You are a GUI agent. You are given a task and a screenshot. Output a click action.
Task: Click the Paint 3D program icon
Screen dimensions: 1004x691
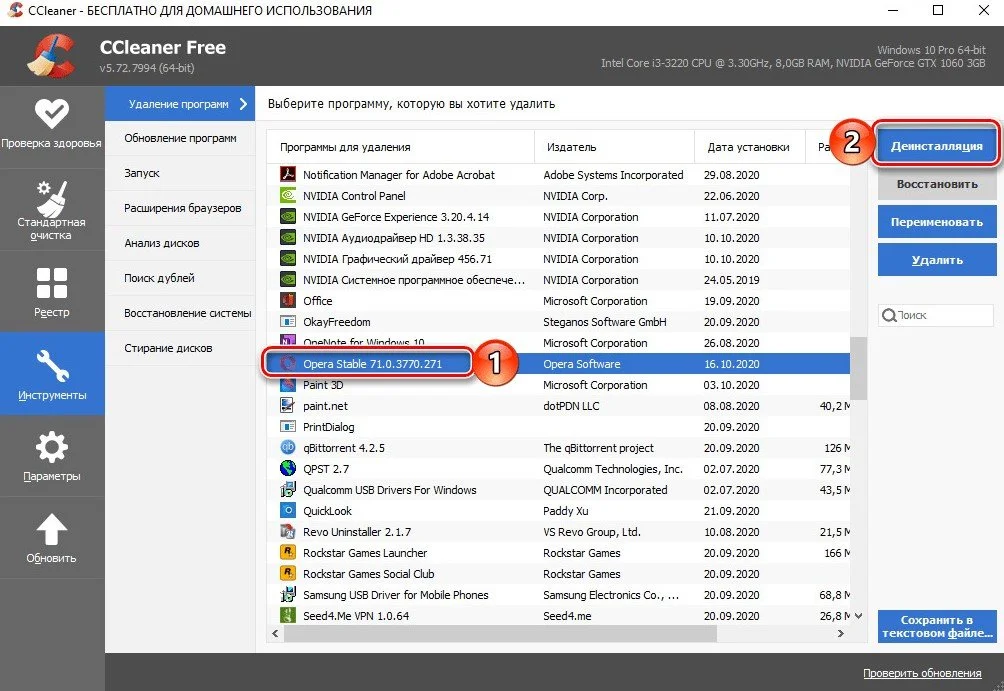pos(288,385)
